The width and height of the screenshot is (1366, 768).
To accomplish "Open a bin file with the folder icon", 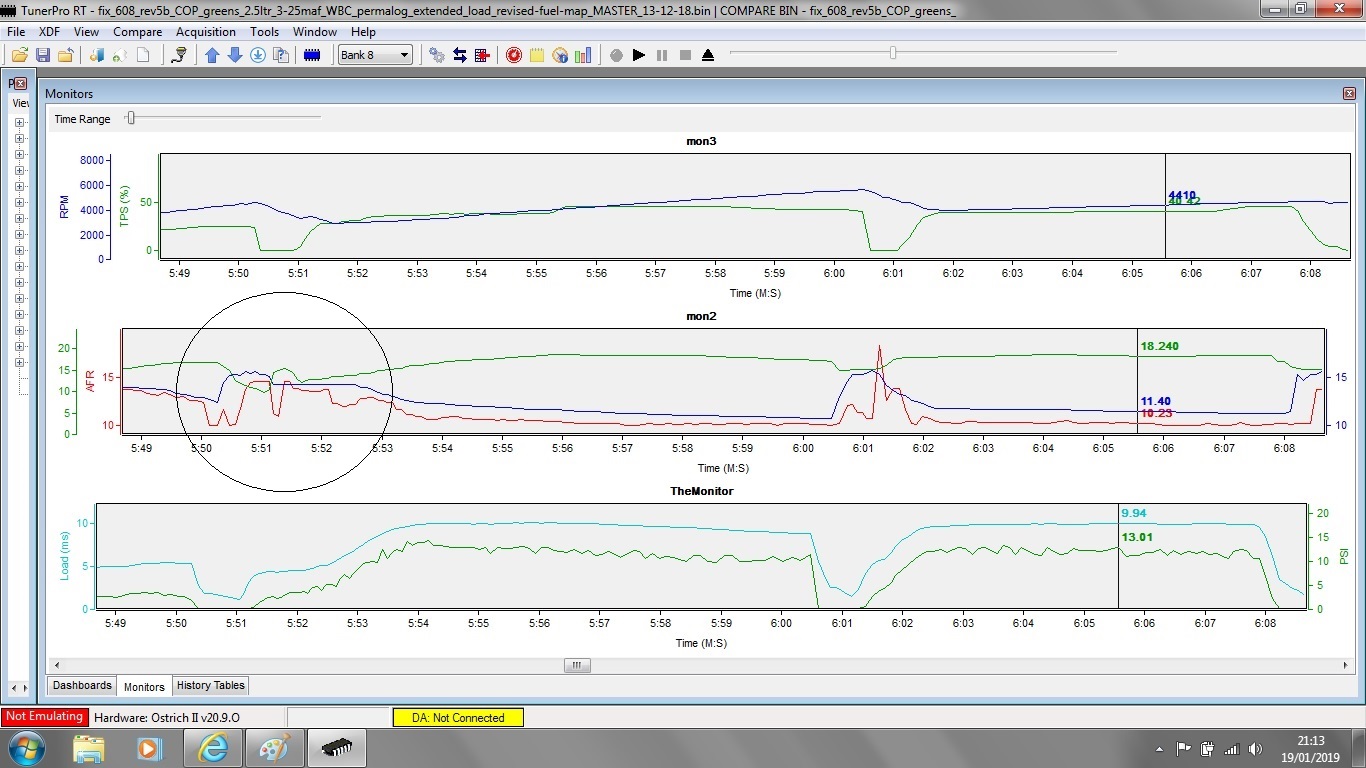I will [19, 55].
